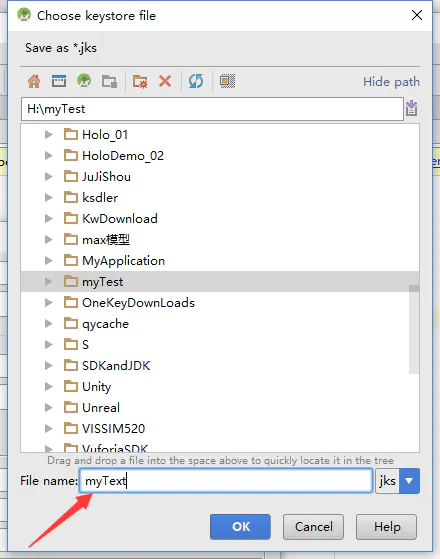
Task: Click the S folder icon
Action: coord(71,344)
